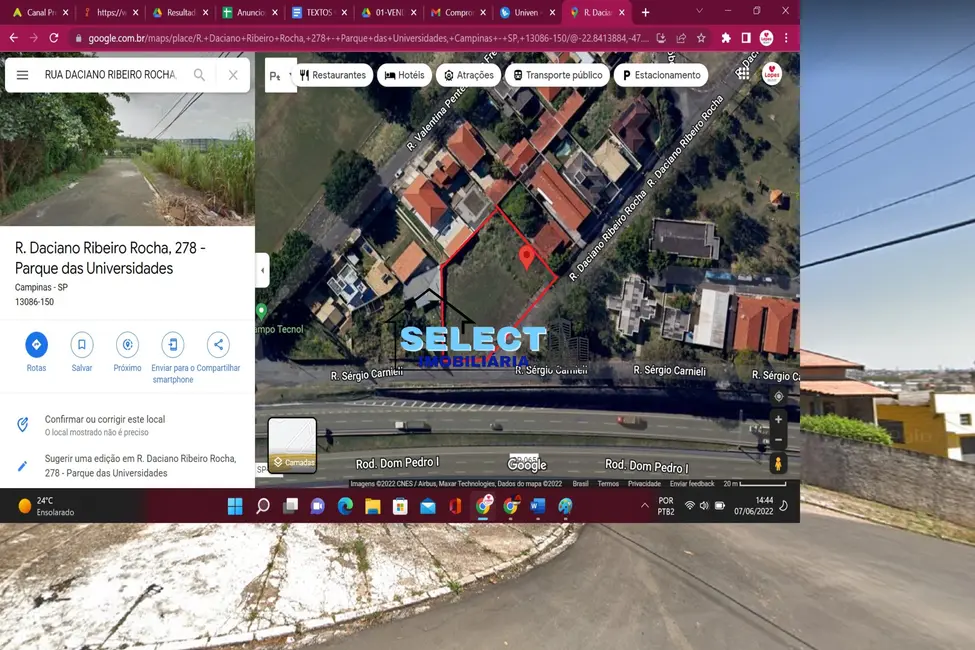Switch to the Resultad browser tab

[180, 12]
